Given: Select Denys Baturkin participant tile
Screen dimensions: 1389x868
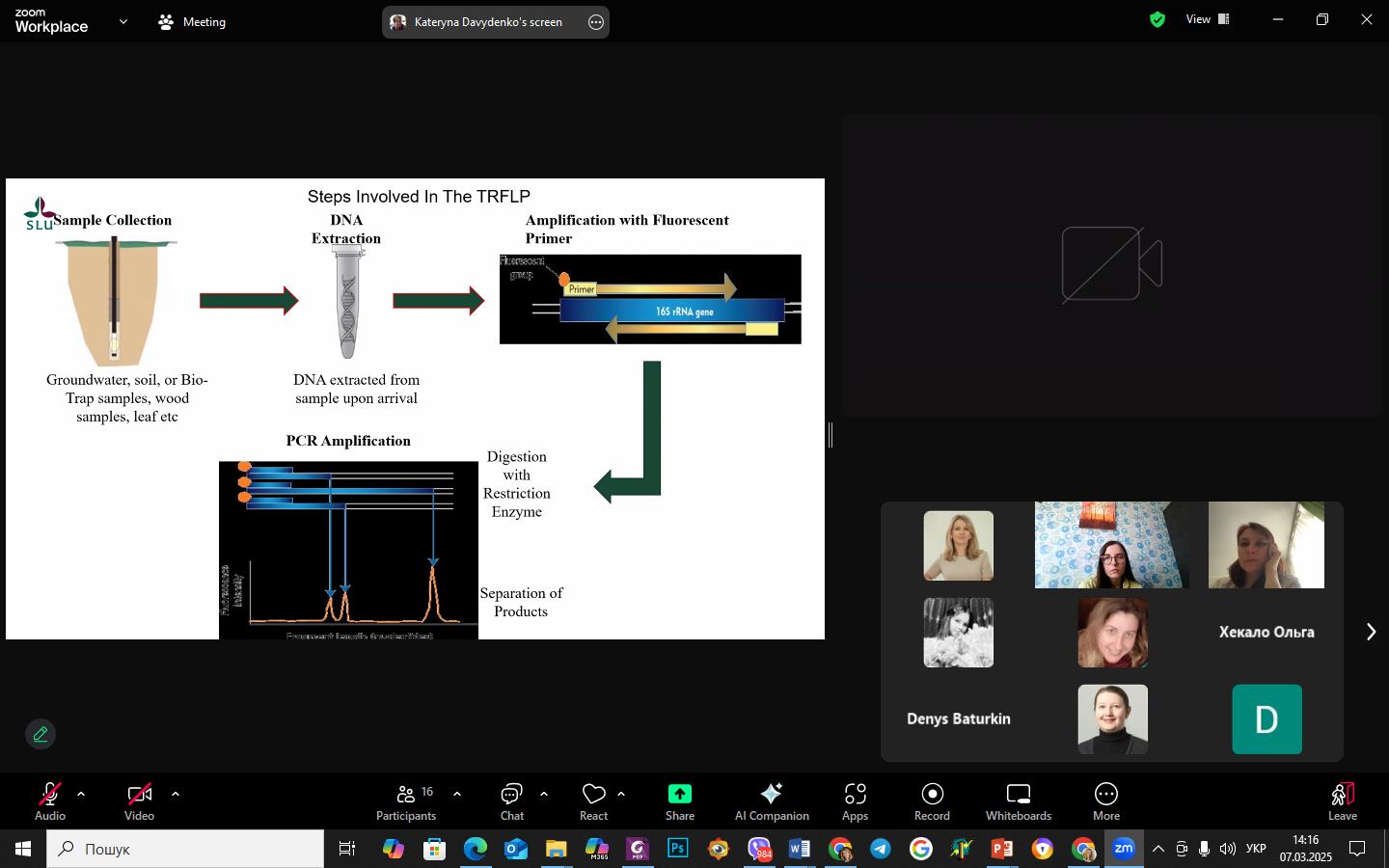Looking at the screenshot, I should [959, 719].
